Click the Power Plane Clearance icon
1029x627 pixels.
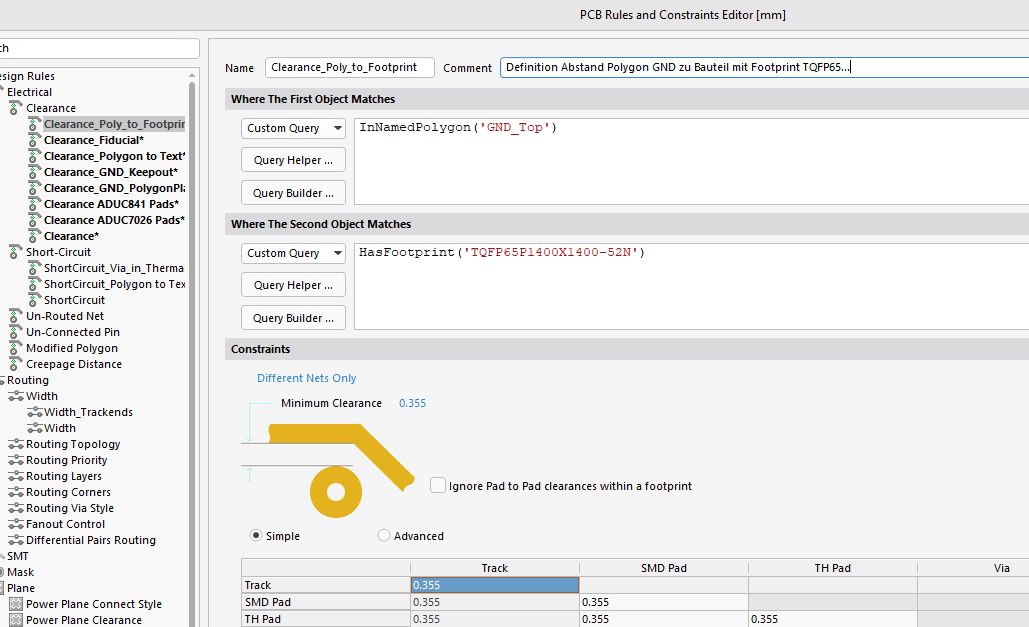tap(16, 620)
